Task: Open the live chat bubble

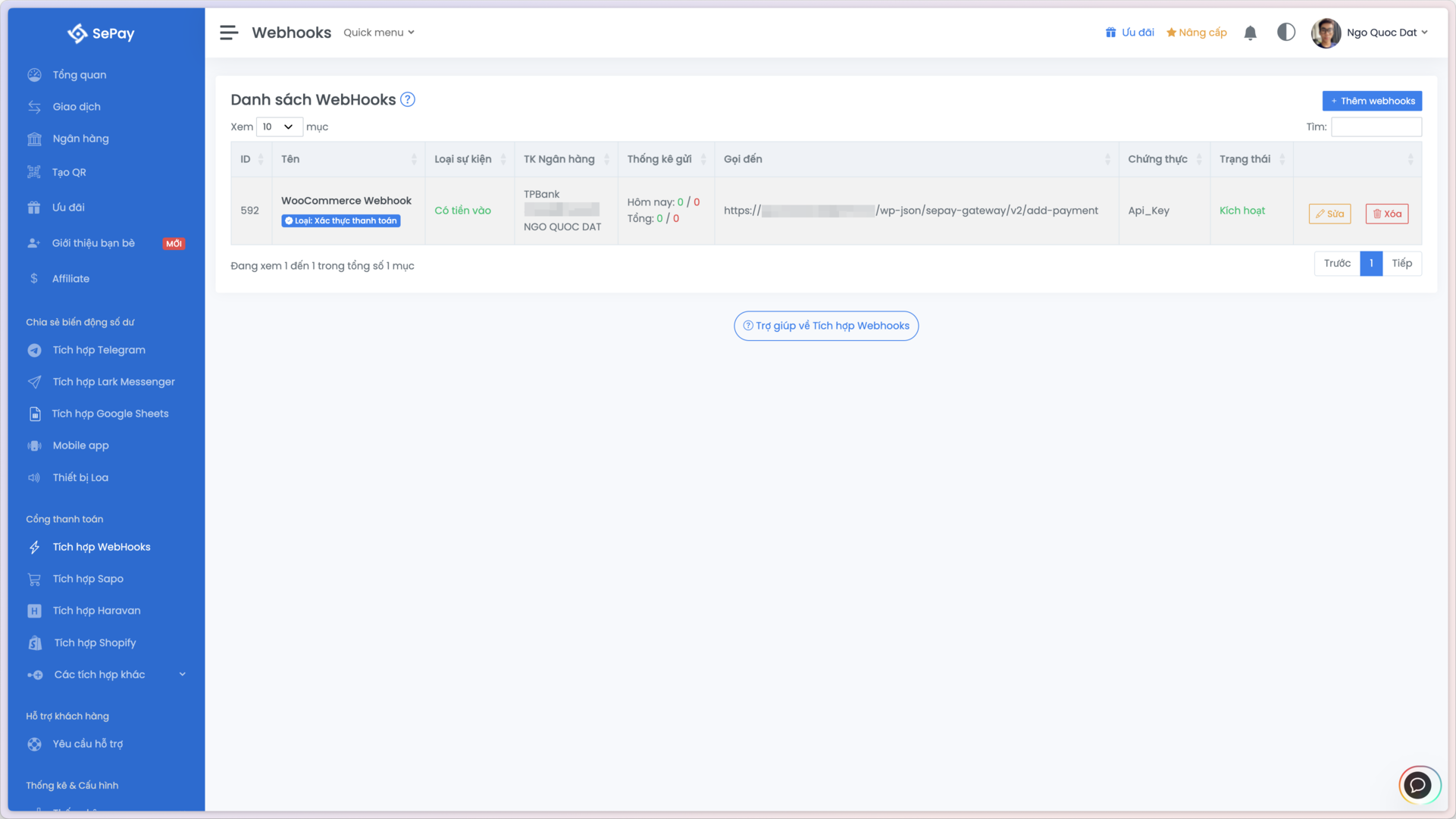Action: pyautogui.click(x=1417, y=785)
